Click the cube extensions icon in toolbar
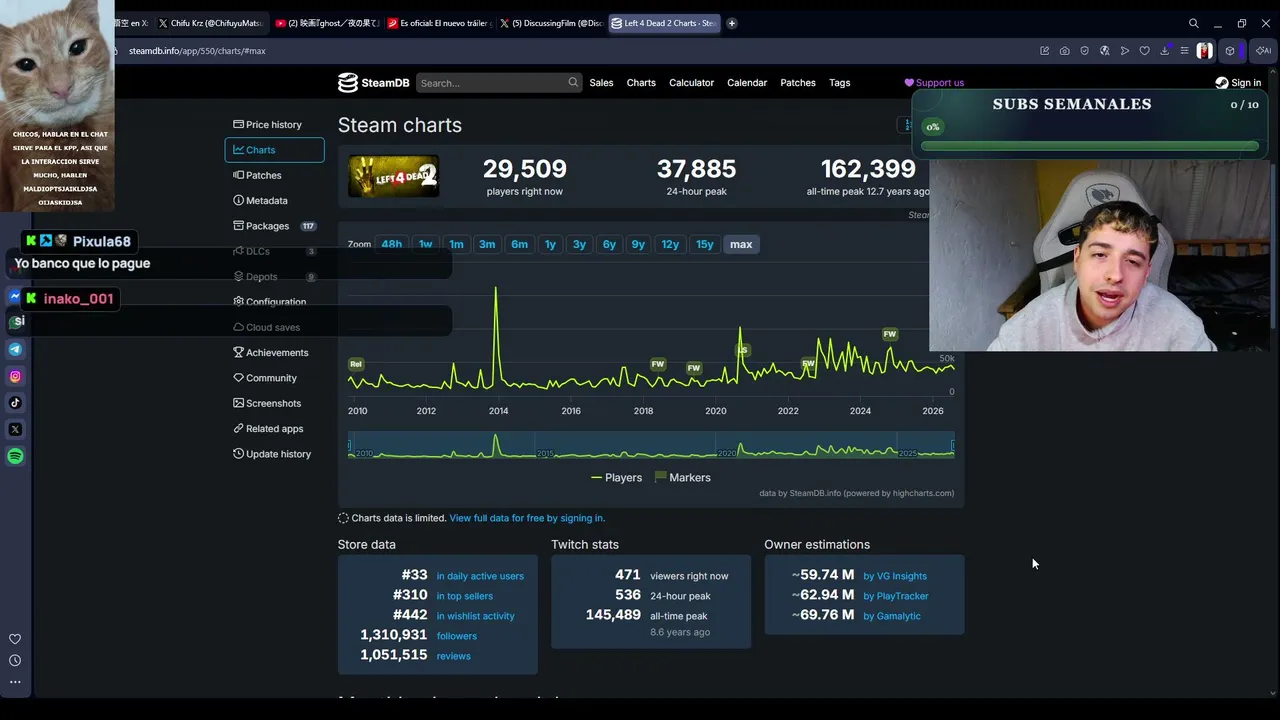This screenshot has height=720, width=1280. tap(1231, 51)
